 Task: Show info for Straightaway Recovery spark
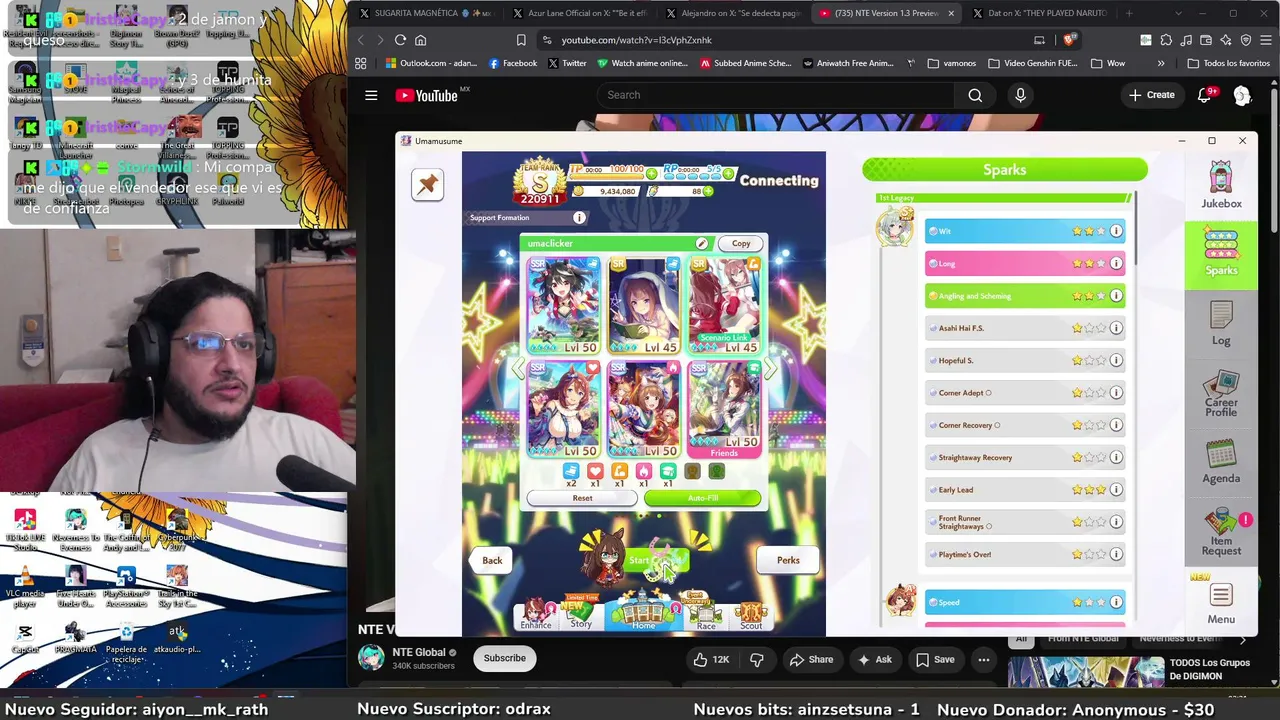pyautogui.click(x=1116, y=457)
